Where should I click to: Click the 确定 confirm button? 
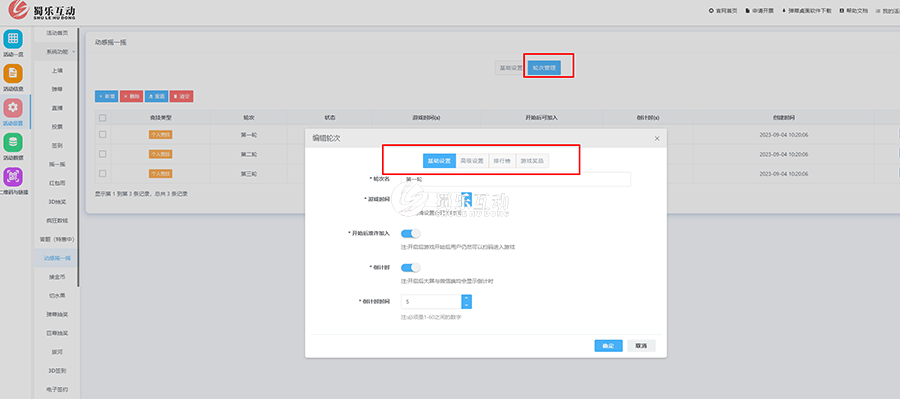(608, 346)
